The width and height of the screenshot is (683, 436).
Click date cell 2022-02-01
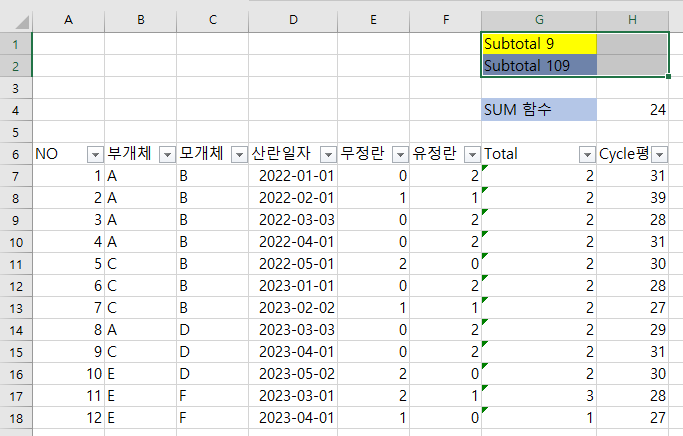293,198
